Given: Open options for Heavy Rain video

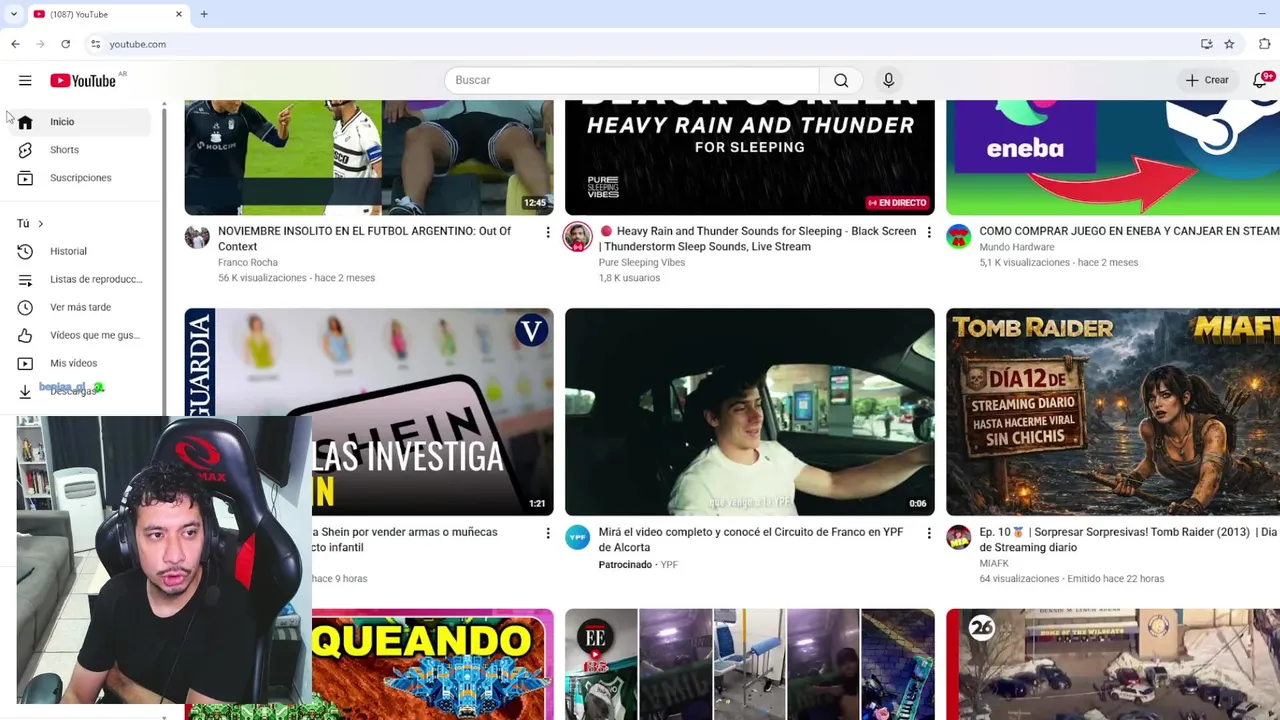Looking at the screenshot, I should 928,232.
